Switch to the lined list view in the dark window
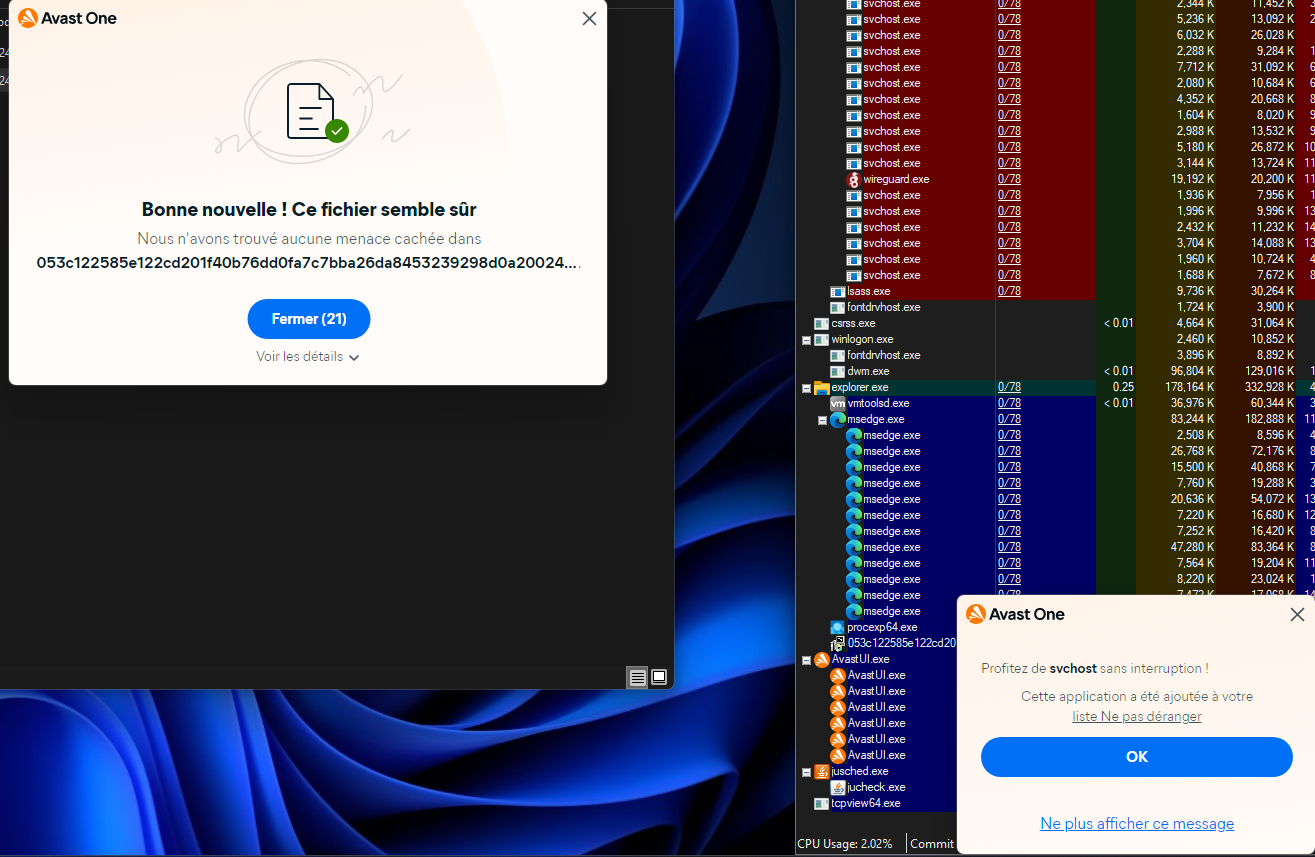The image size is (1315, 857). tap(637, 677)
